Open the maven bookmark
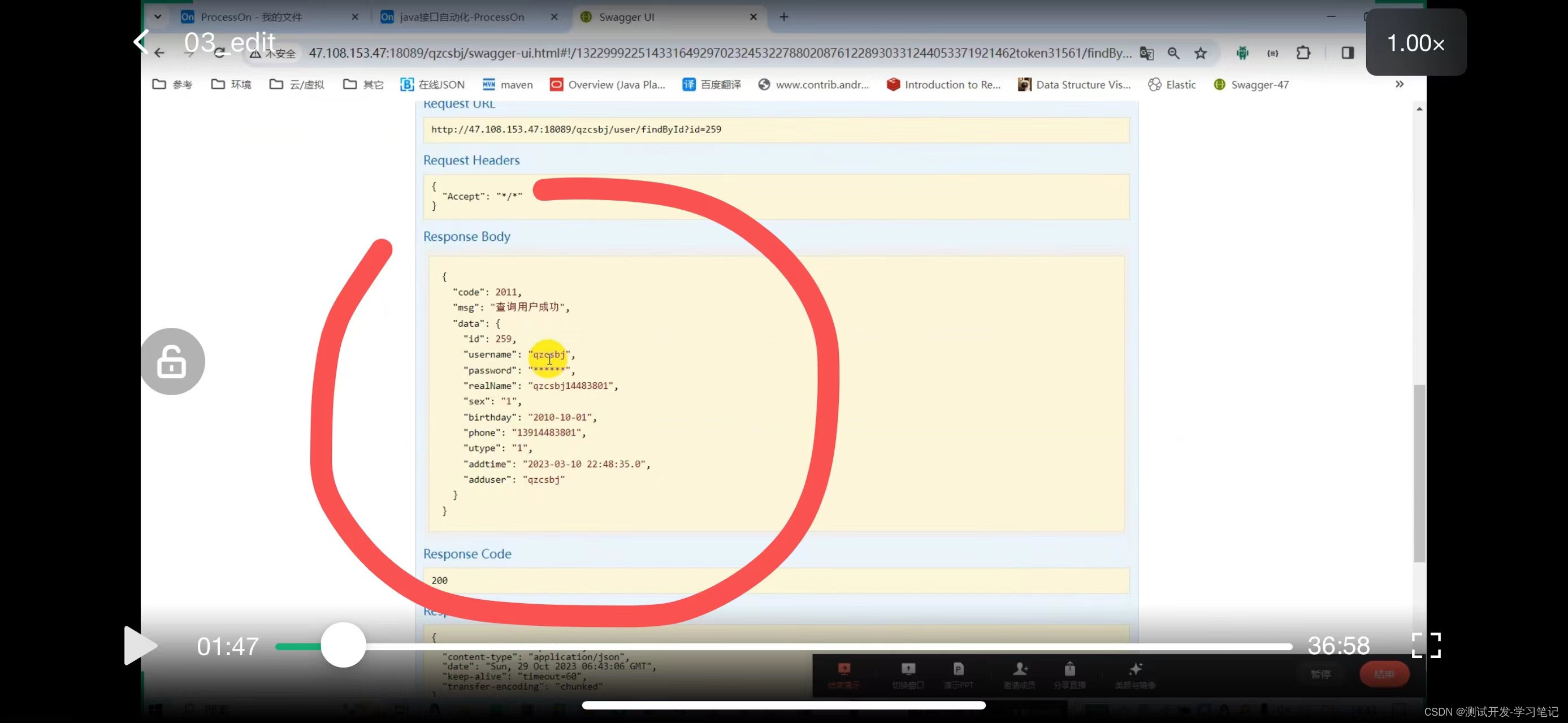Image resolution: width=1568 pixels, height=723 pixels. [508, 85]
